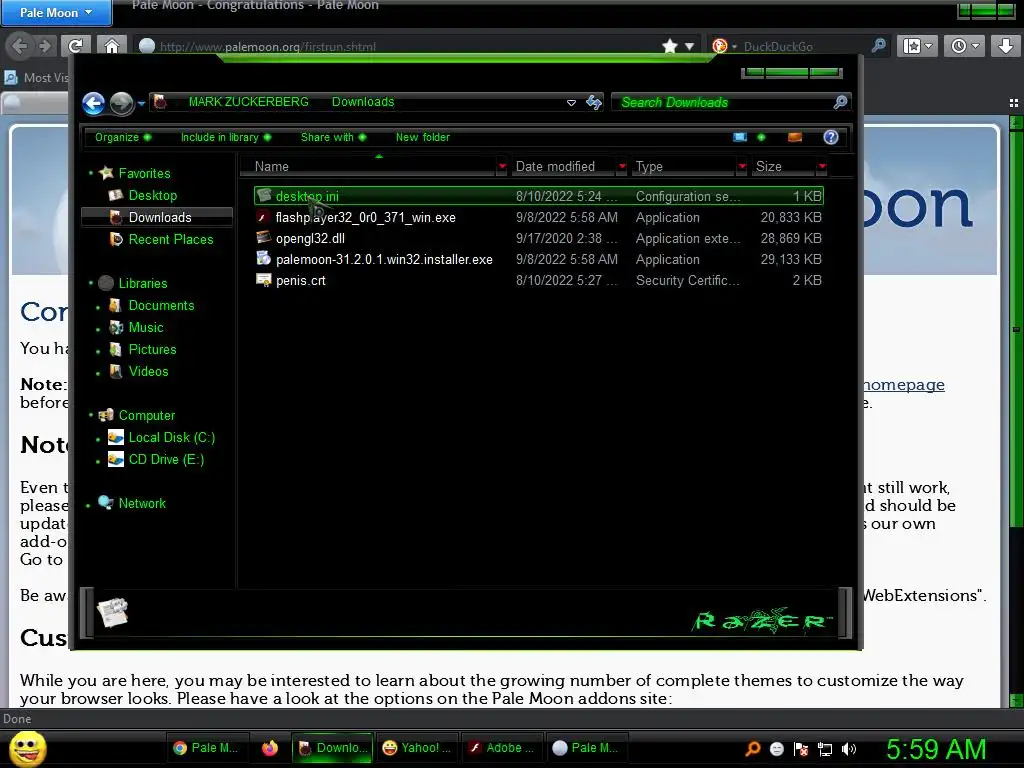1024x768 pixels.
Task: Click the speaker volume tray icon
Action: click(x=849, y=749)
